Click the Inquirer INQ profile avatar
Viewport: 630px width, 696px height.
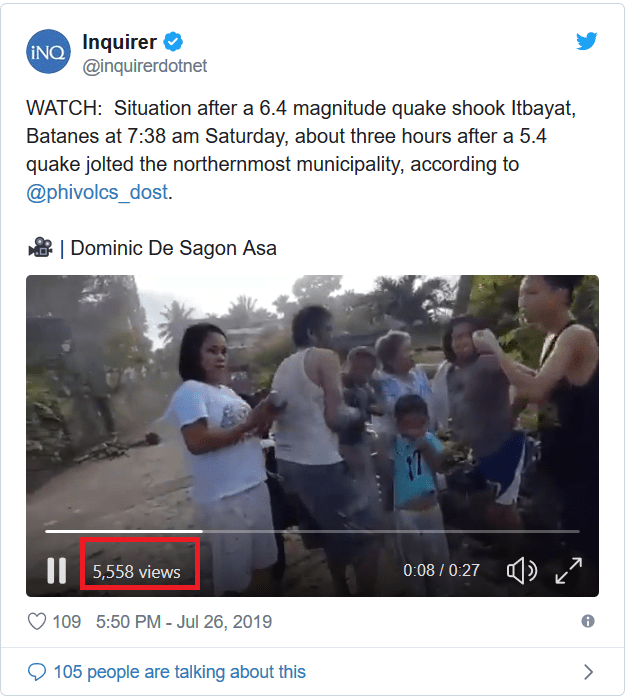(x=49, y=51)
